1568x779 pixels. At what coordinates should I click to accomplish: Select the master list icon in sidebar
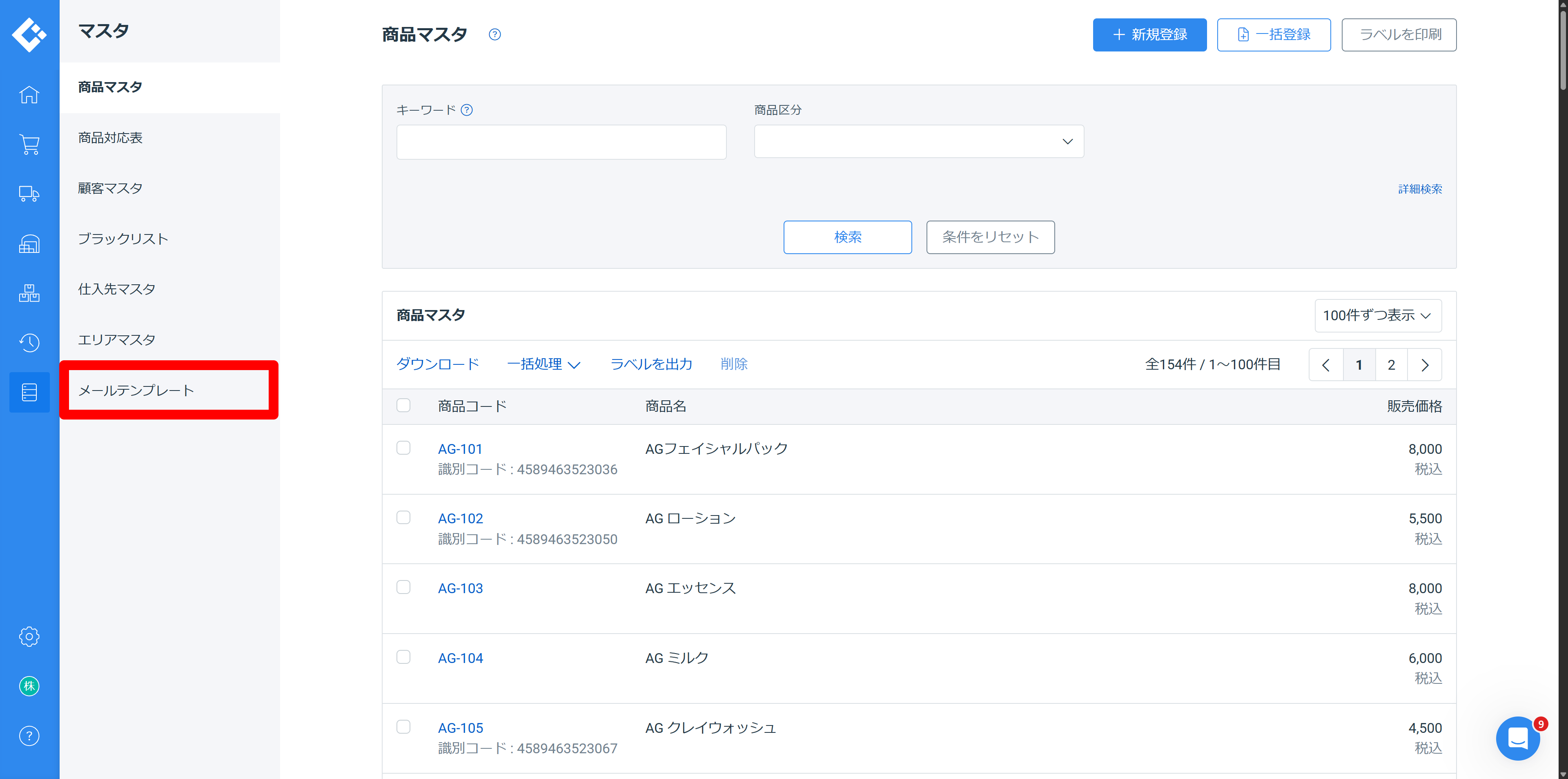[29, 392]
